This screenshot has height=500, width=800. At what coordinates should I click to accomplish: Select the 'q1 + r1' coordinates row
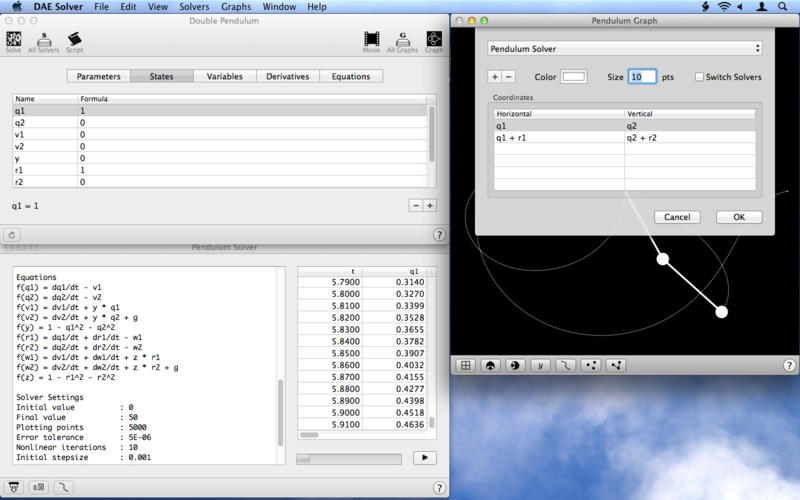pos(624,138)
